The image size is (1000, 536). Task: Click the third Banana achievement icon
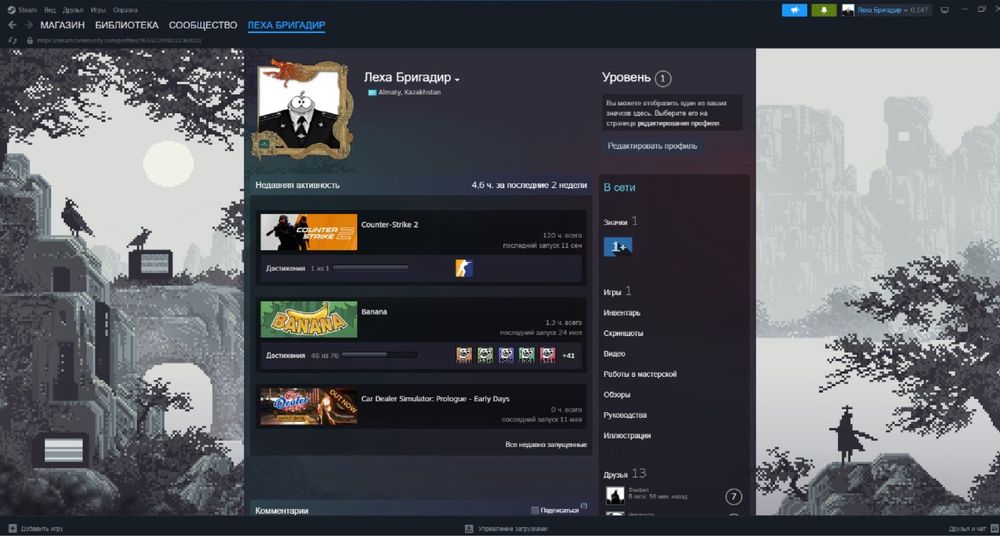point(506,355)
